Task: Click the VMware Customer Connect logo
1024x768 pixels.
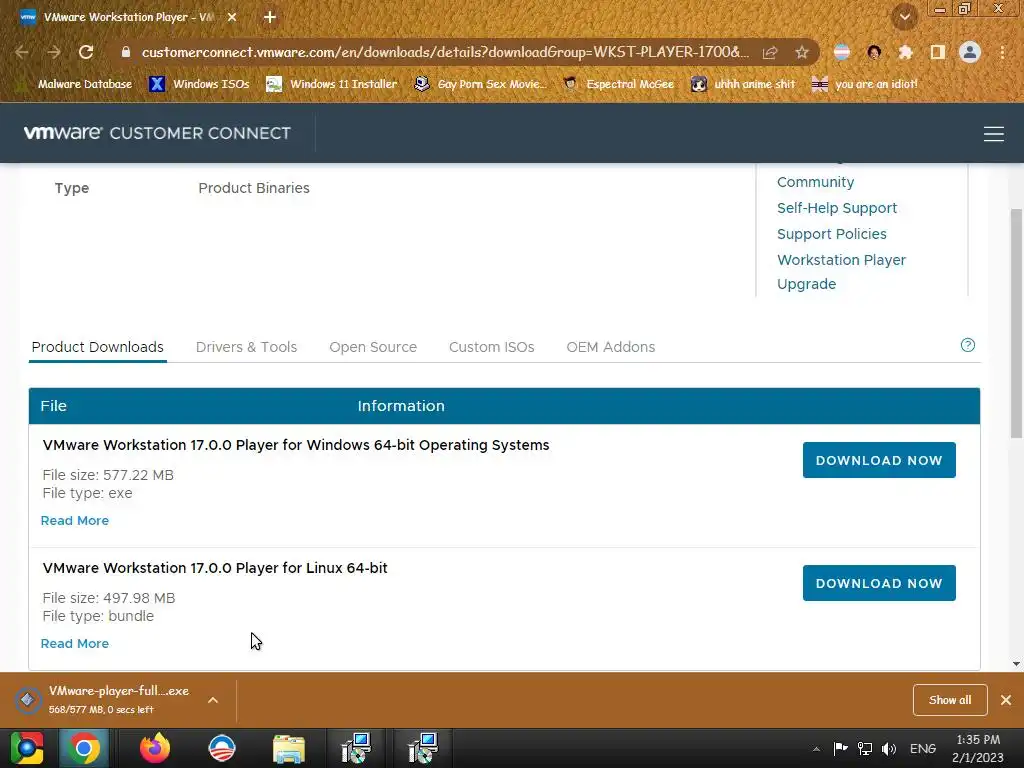Action: [157, 133]
